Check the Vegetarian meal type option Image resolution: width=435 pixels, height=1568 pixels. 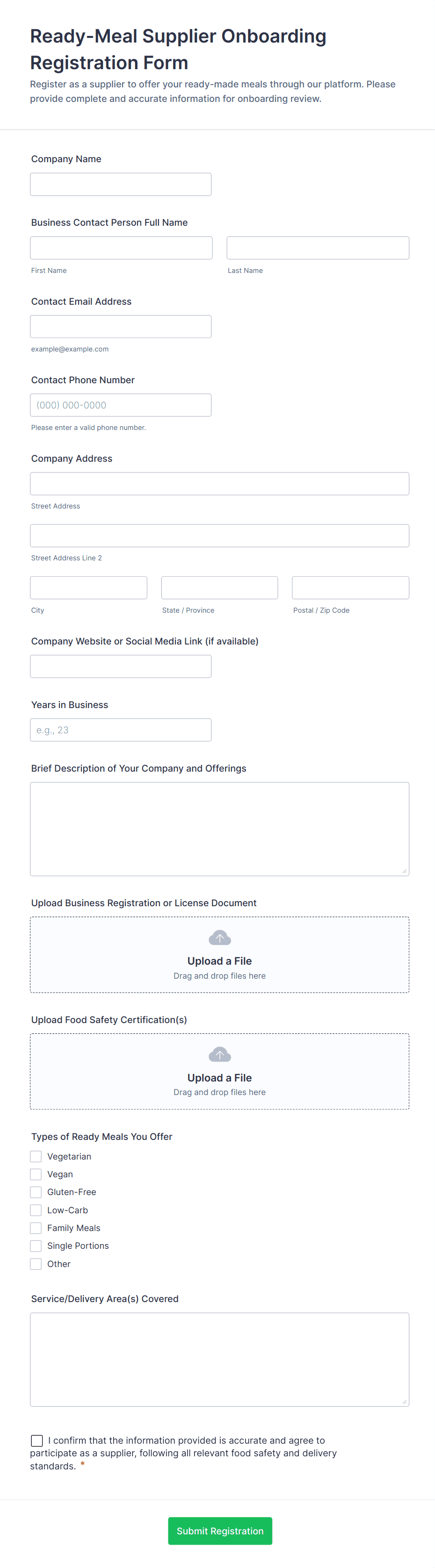point(36,1156)
